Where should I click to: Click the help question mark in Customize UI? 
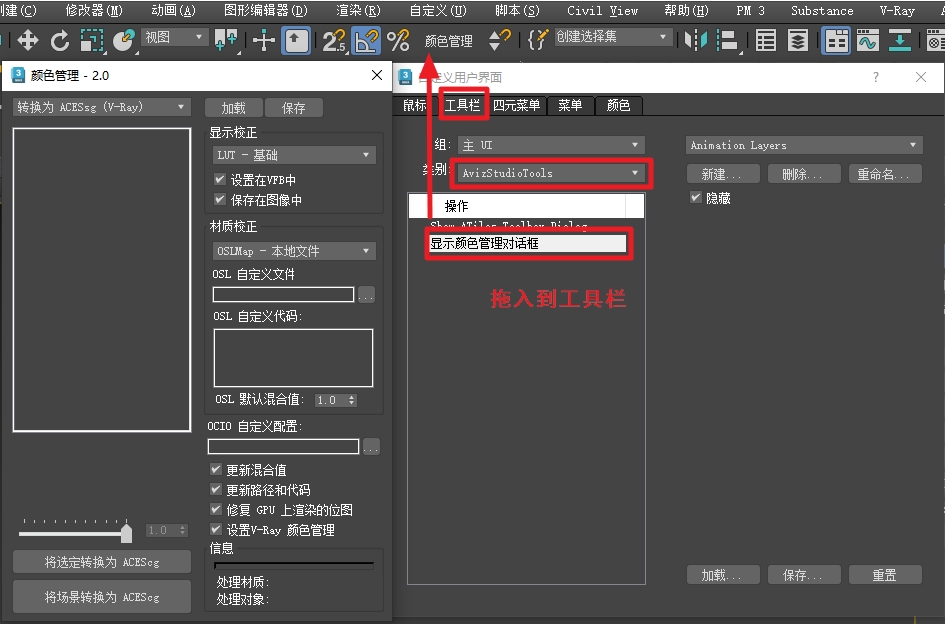click(x=876, y=77)
